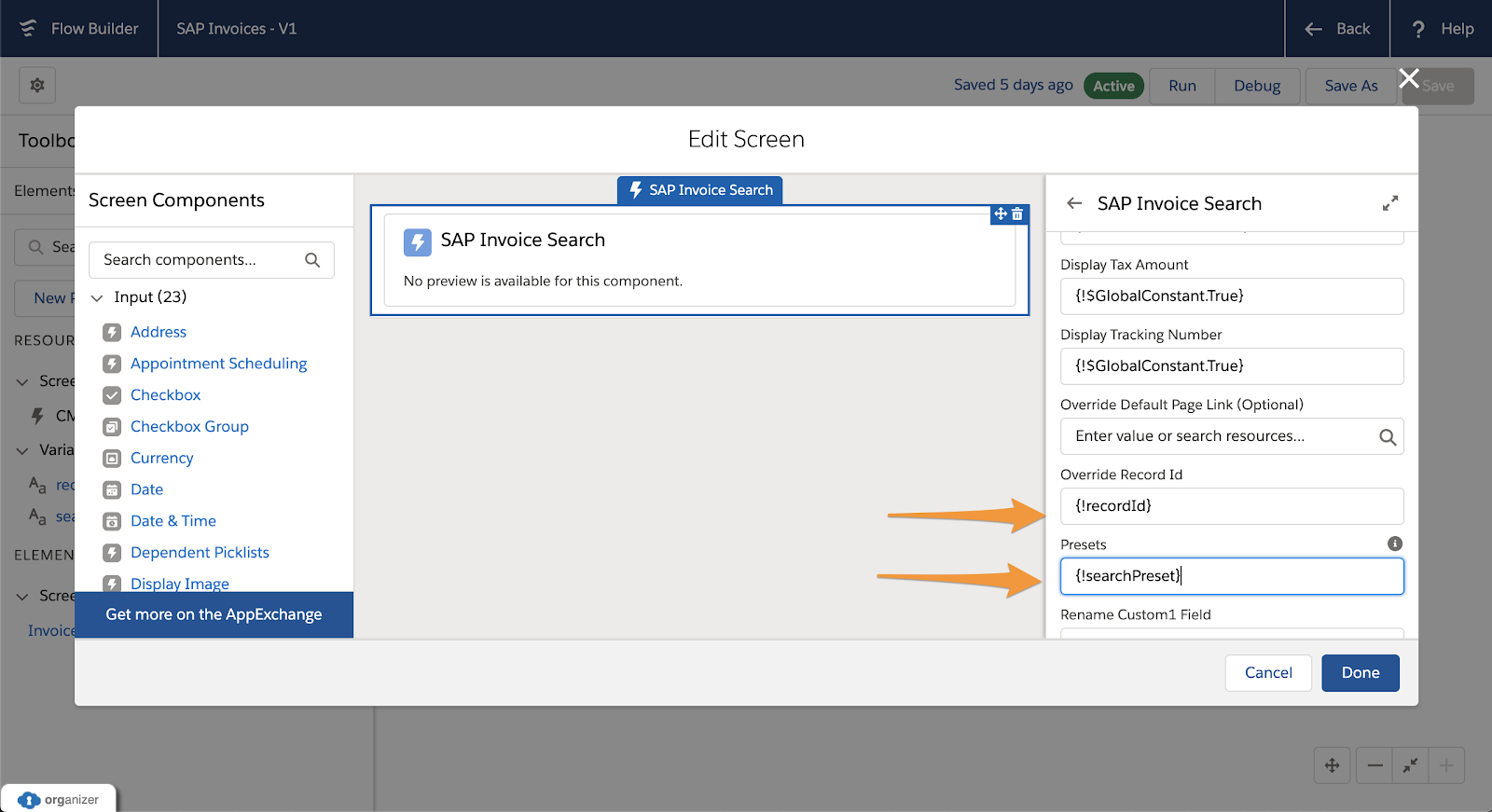Click the SAP Invoices - V1 title

point(237,29)
